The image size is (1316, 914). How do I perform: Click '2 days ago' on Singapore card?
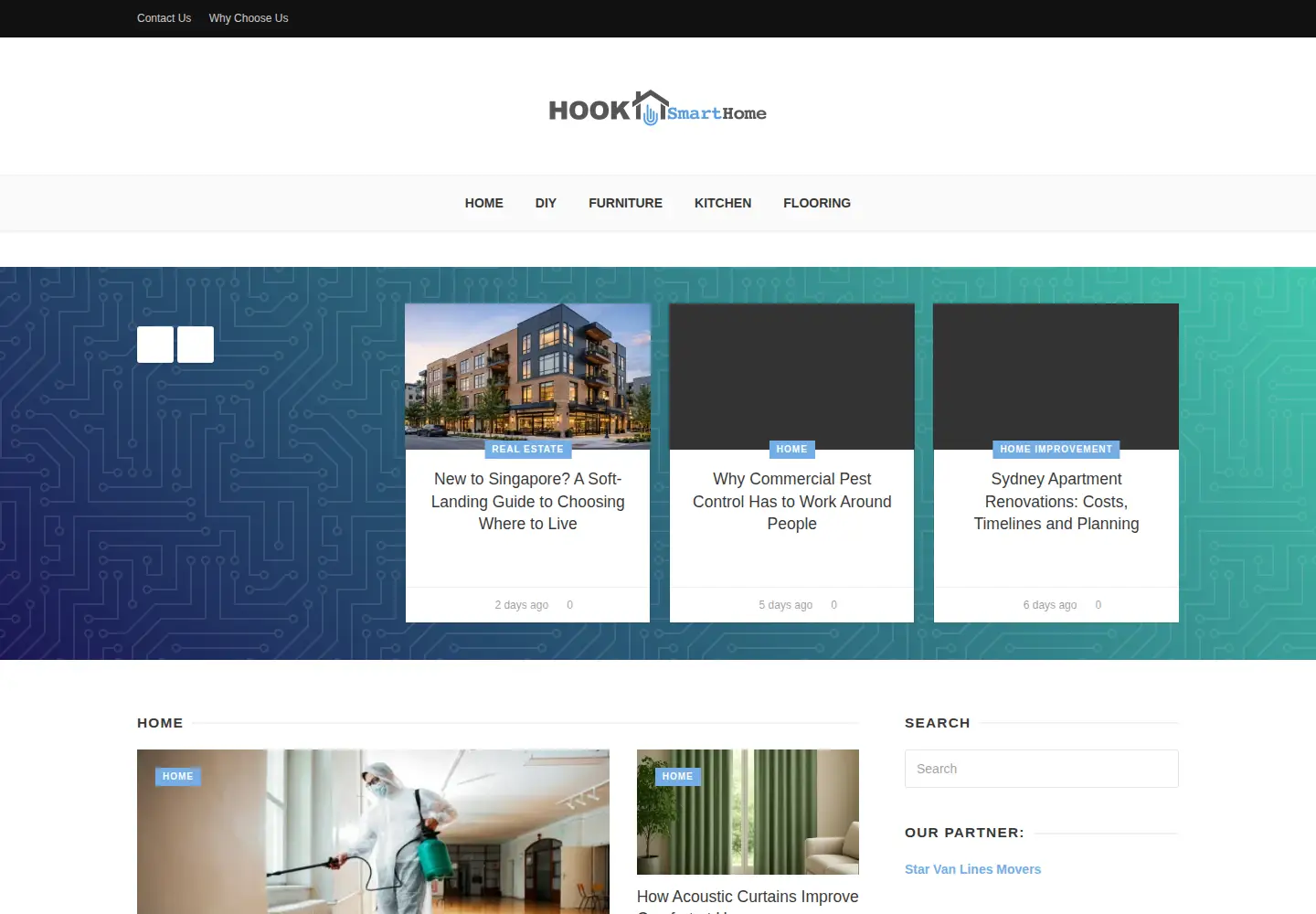click(x=521, y=605)
